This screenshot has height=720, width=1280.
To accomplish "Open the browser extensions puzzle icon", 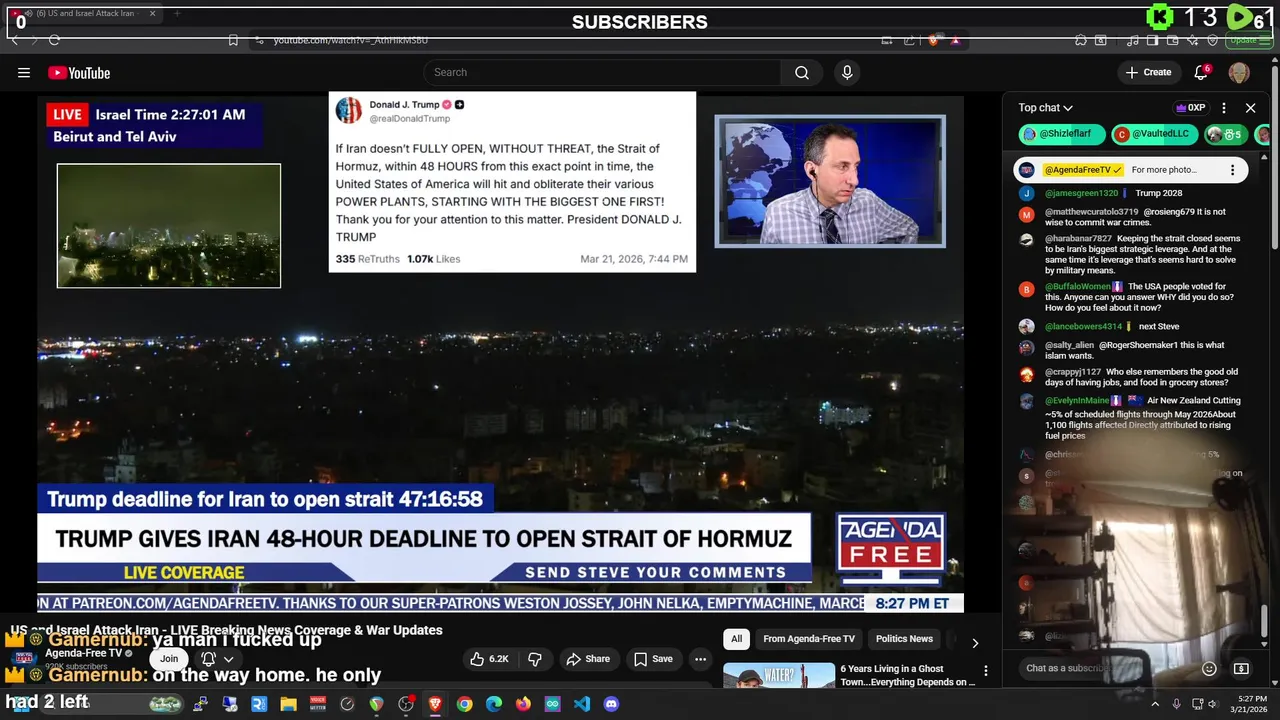I will (1081, 40).
